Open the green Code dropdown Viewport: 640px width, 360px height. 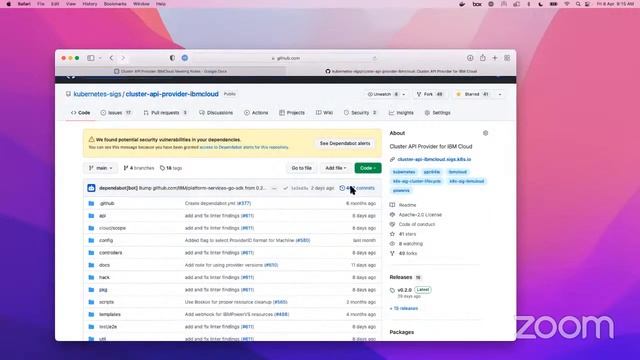[x=368, y=168]
